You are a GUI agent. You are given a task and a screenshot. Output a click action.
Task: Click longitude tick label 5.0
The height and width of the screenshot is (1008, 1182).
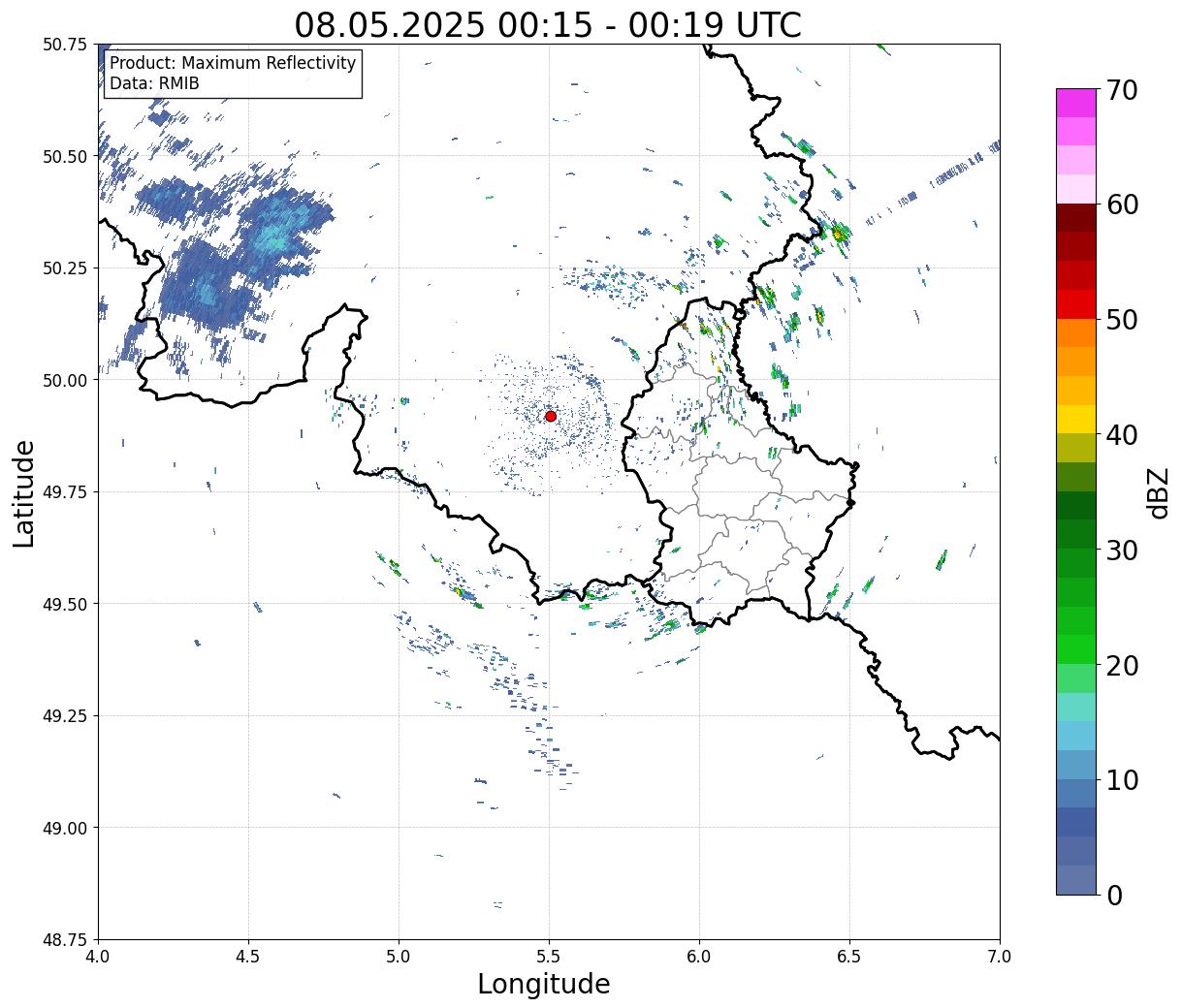click(399, 956)
